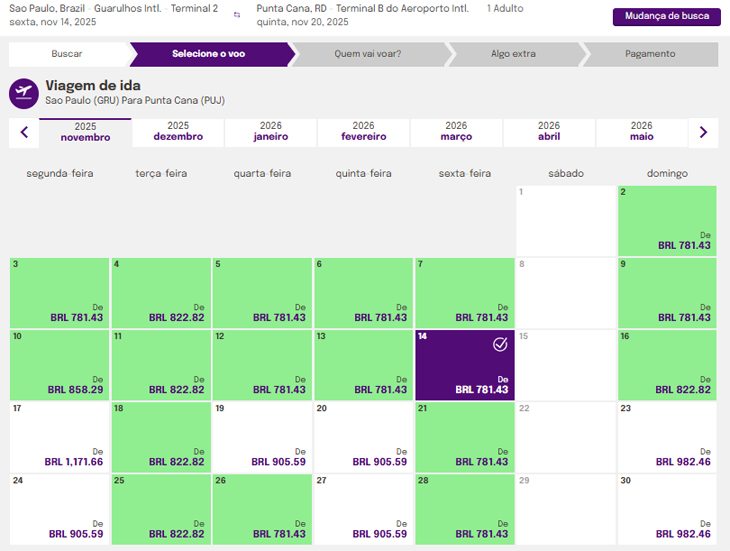Select November 27 flight date

click(363, 509)
